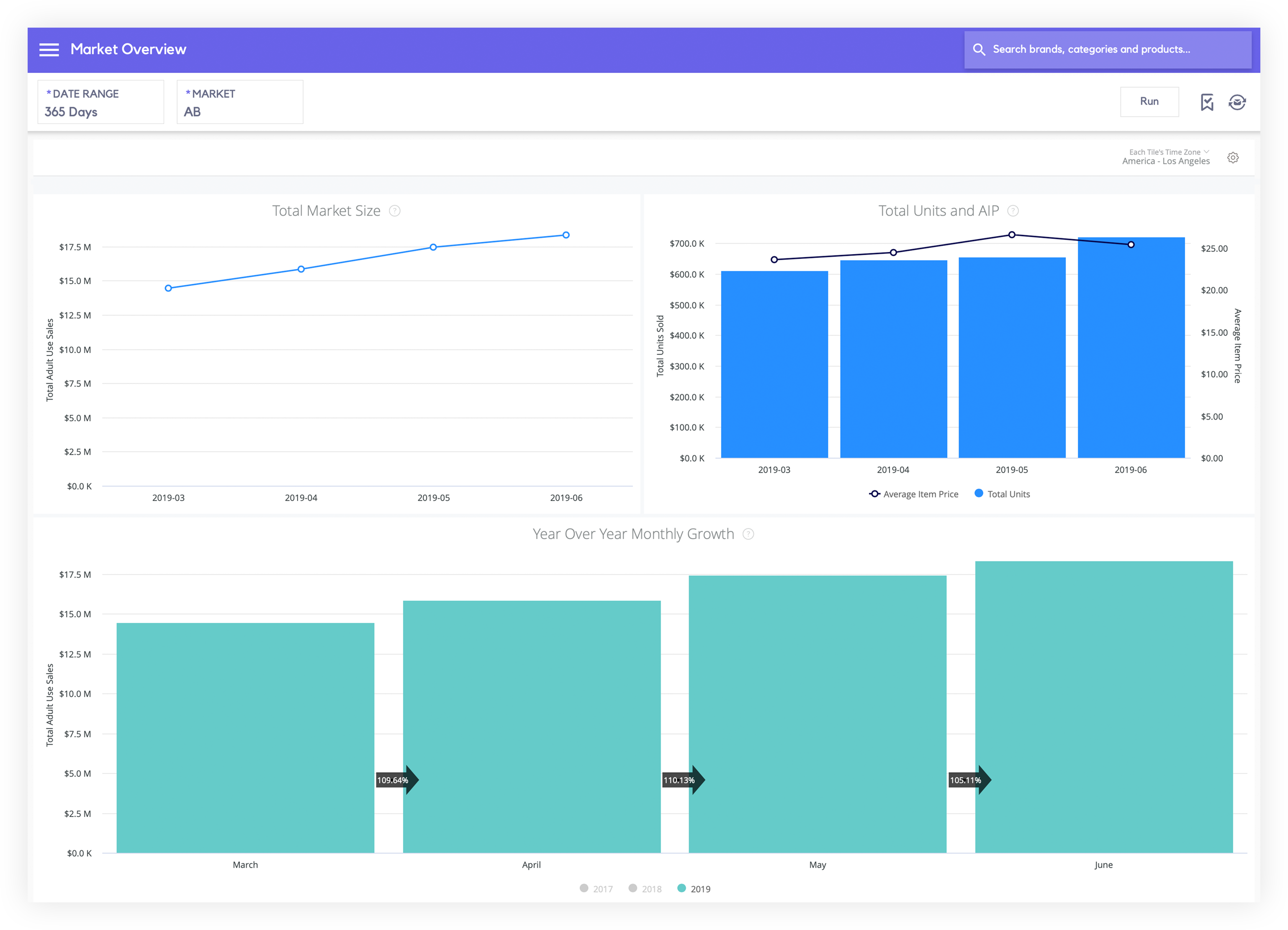This screenshot has height=930, width=1288.
Task: Click the bookmark saved view icon
Action: 1207,102
